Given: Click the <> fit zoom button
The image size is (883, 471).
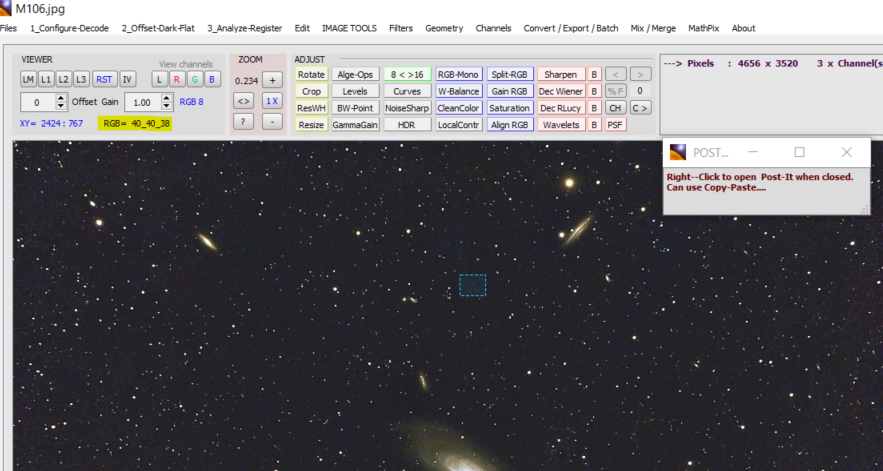Looking at the screenshot, I should [x=243, y=101].
